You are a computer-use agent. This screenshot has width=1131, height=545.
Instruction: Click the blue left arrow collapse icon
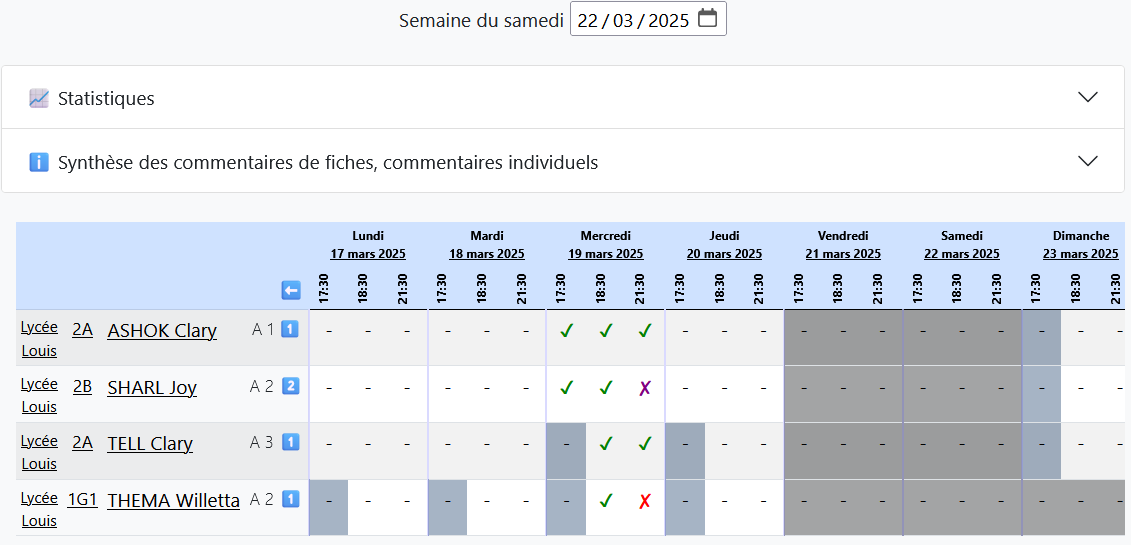click(291, 290)
